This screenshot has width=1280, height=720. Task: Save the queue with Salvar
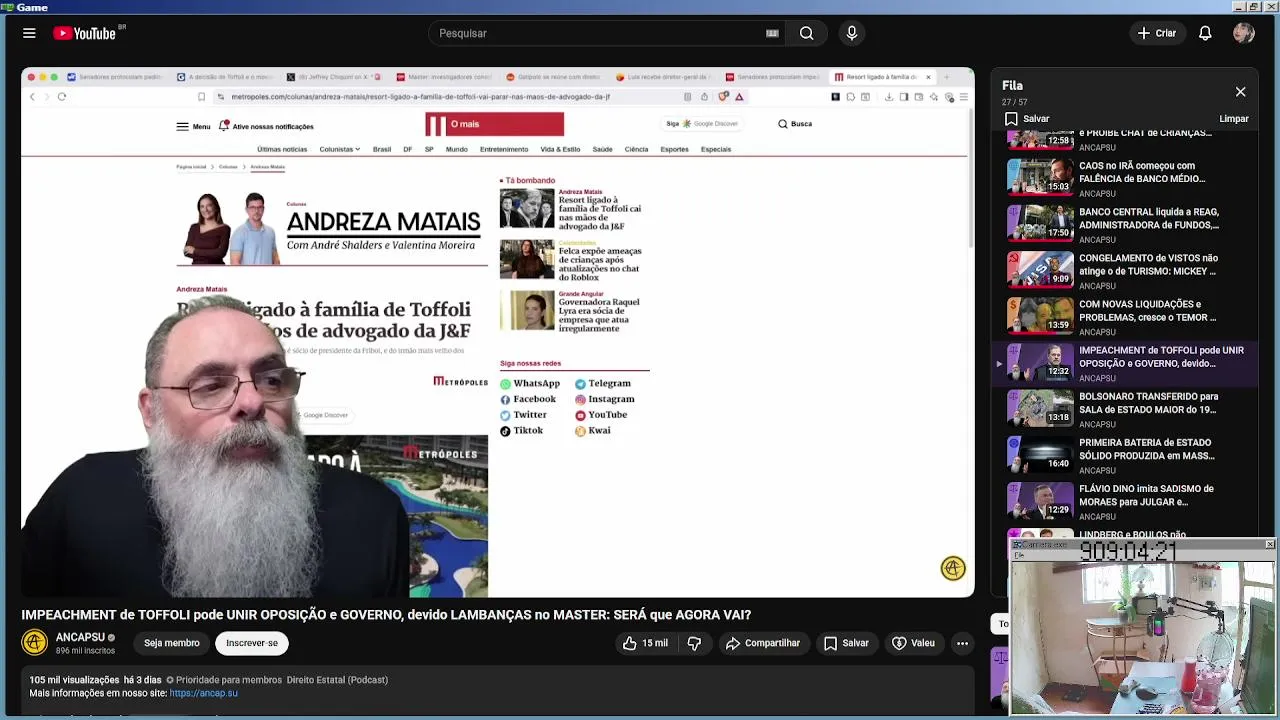[x=1027, y=119]
